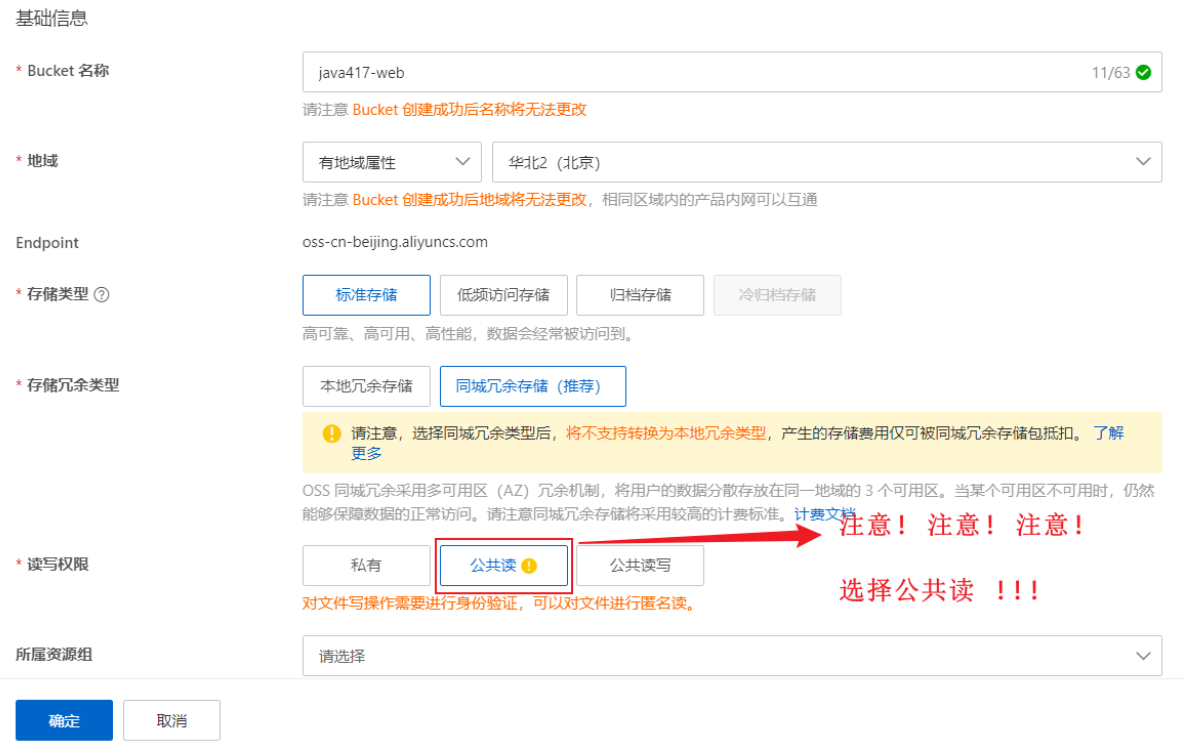The width and height of the screenshot is (1185, 748).
Task: Select 同城冗余存储（推荐）redundancy option
Action: [533, 386]
